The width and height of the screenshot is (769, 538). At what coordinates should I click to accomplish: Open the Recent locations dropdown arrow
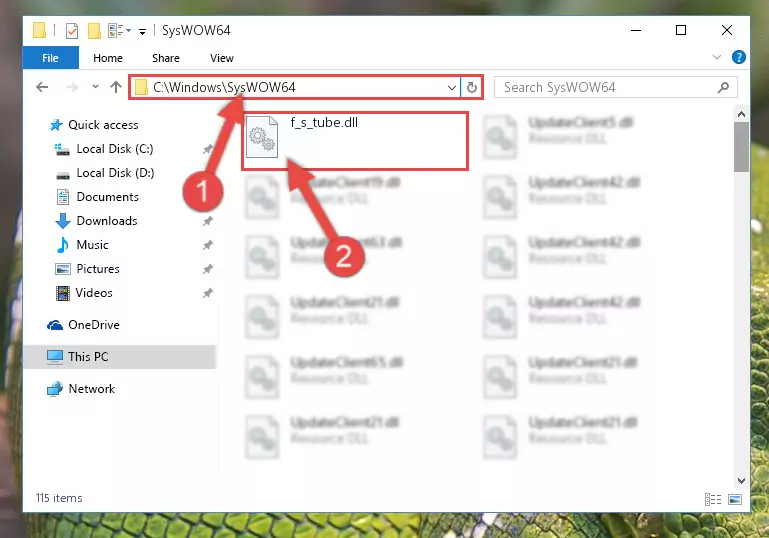[x=95, y=87]
